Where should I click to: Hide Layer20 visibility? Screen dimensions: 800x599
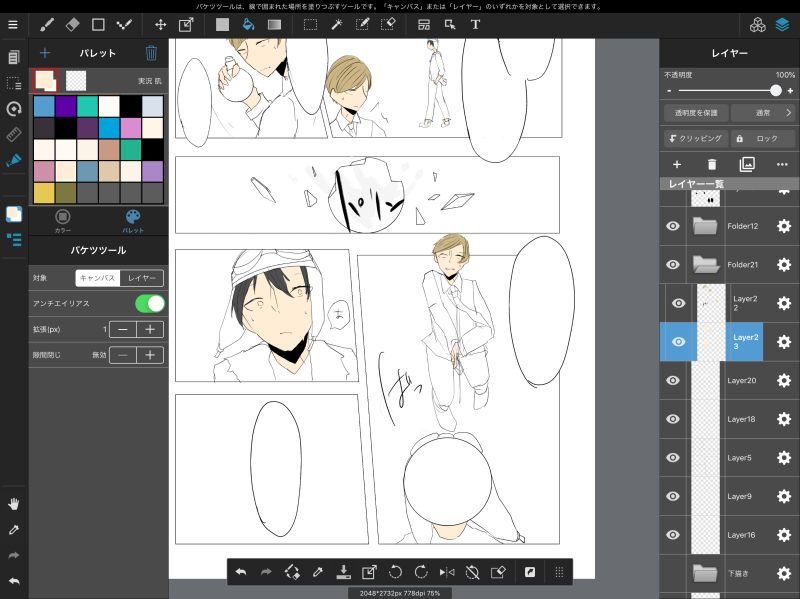pos(673,381)
